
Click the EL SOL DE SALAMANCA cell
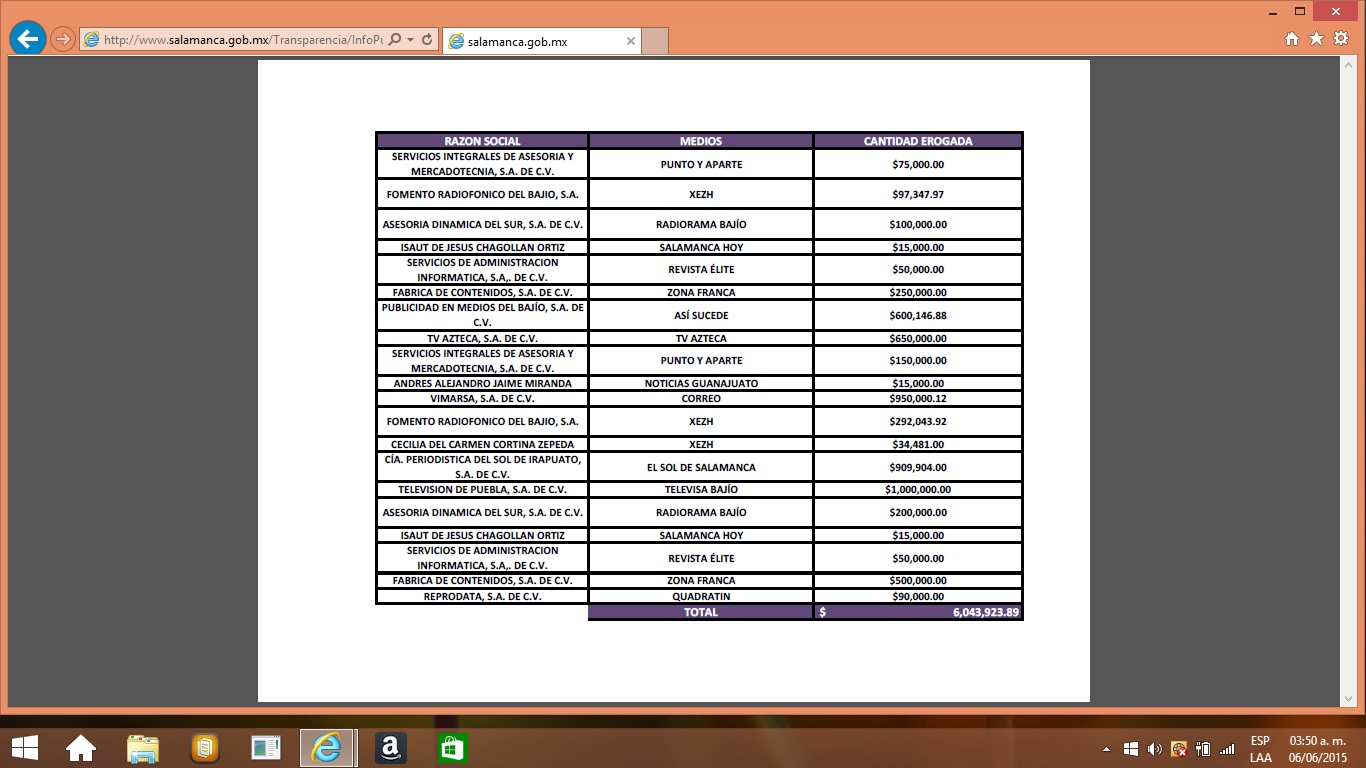[701, 467]
